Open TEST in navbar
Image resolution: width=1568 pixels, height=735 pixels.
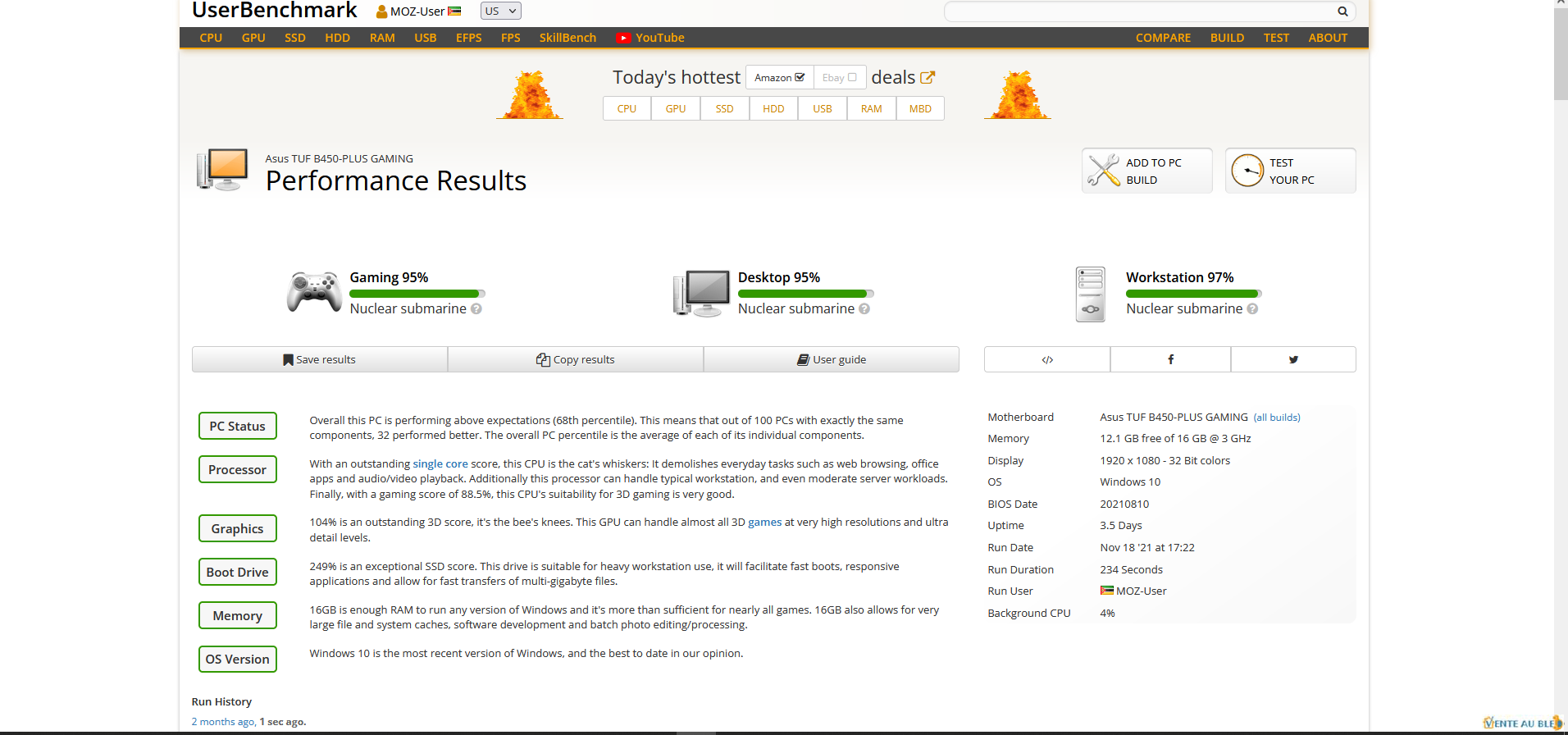pyautogui.click(x=1276, y=38)
